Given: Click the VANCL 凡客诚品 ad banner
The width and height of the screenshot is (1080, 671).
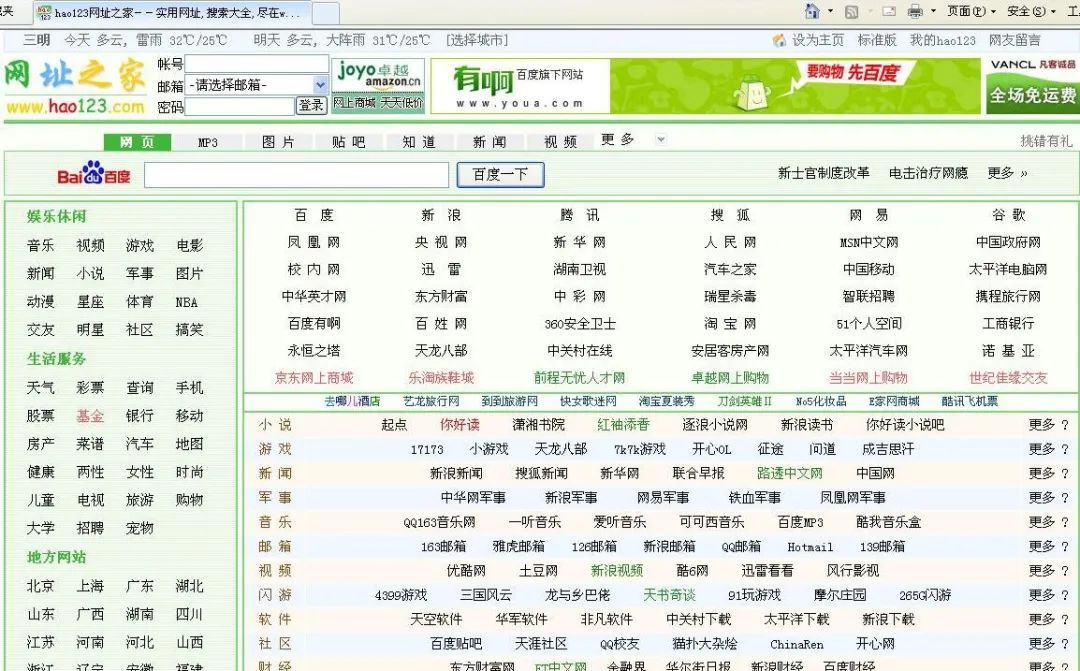Looking at the screenshot, I should [x=1030, y=85].
